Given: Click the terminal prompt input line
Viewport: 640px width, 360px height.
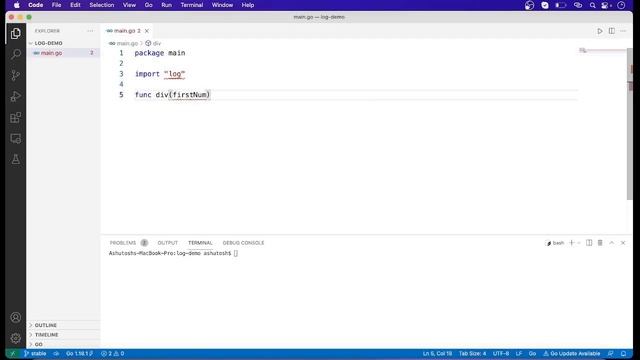Looking at the screenshot, I should [173, 253].
